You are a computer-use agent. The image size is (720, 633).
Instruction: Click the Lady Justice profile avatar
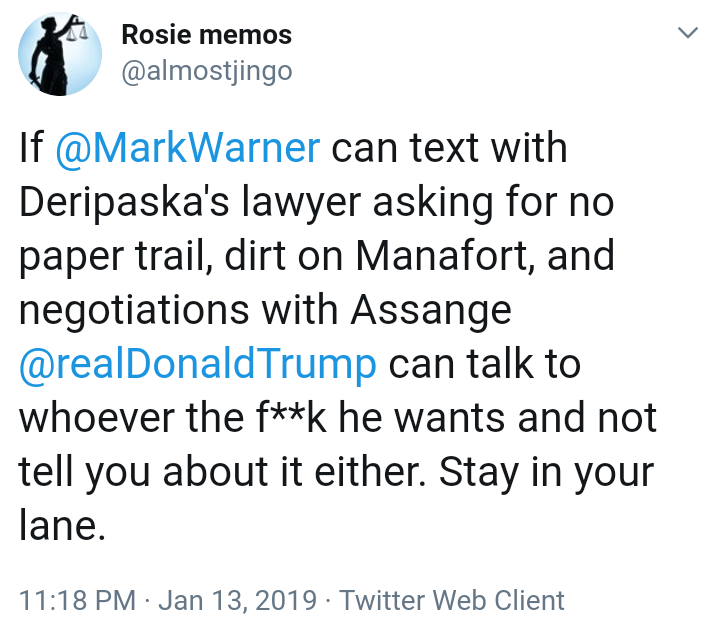(60, 54)
